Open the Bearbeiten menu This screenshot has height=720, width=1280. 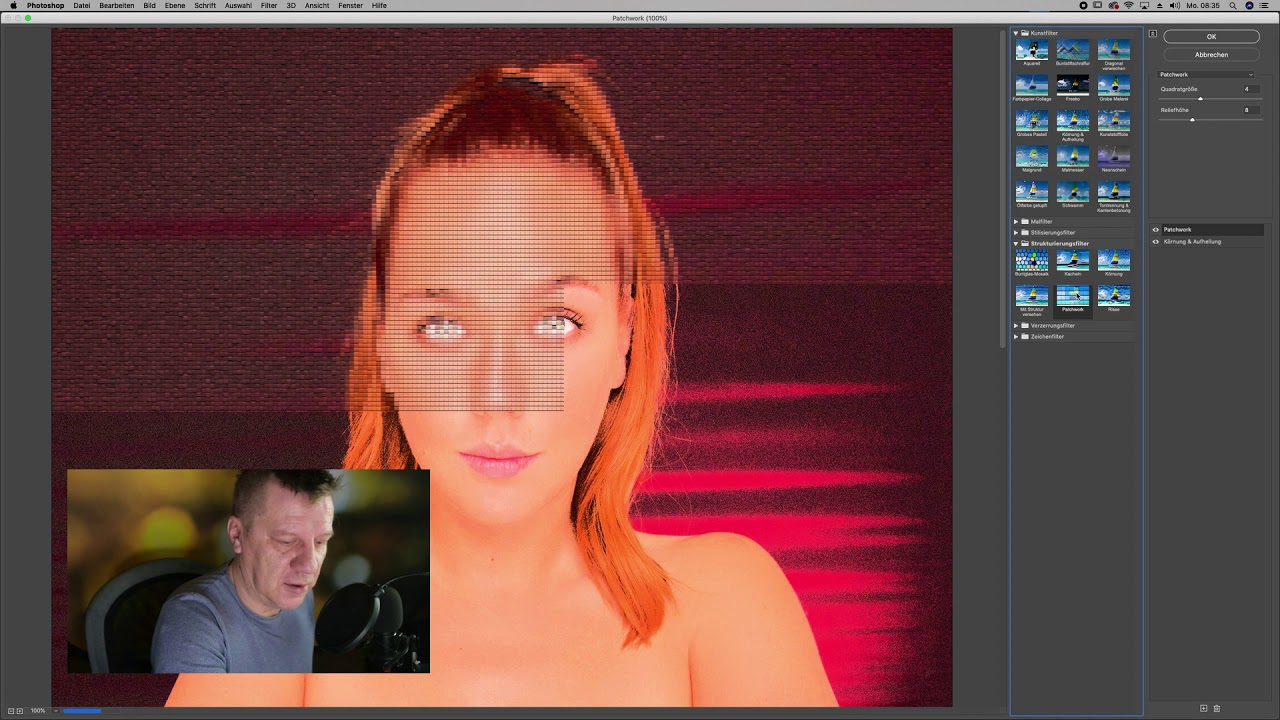pos(117,6)
